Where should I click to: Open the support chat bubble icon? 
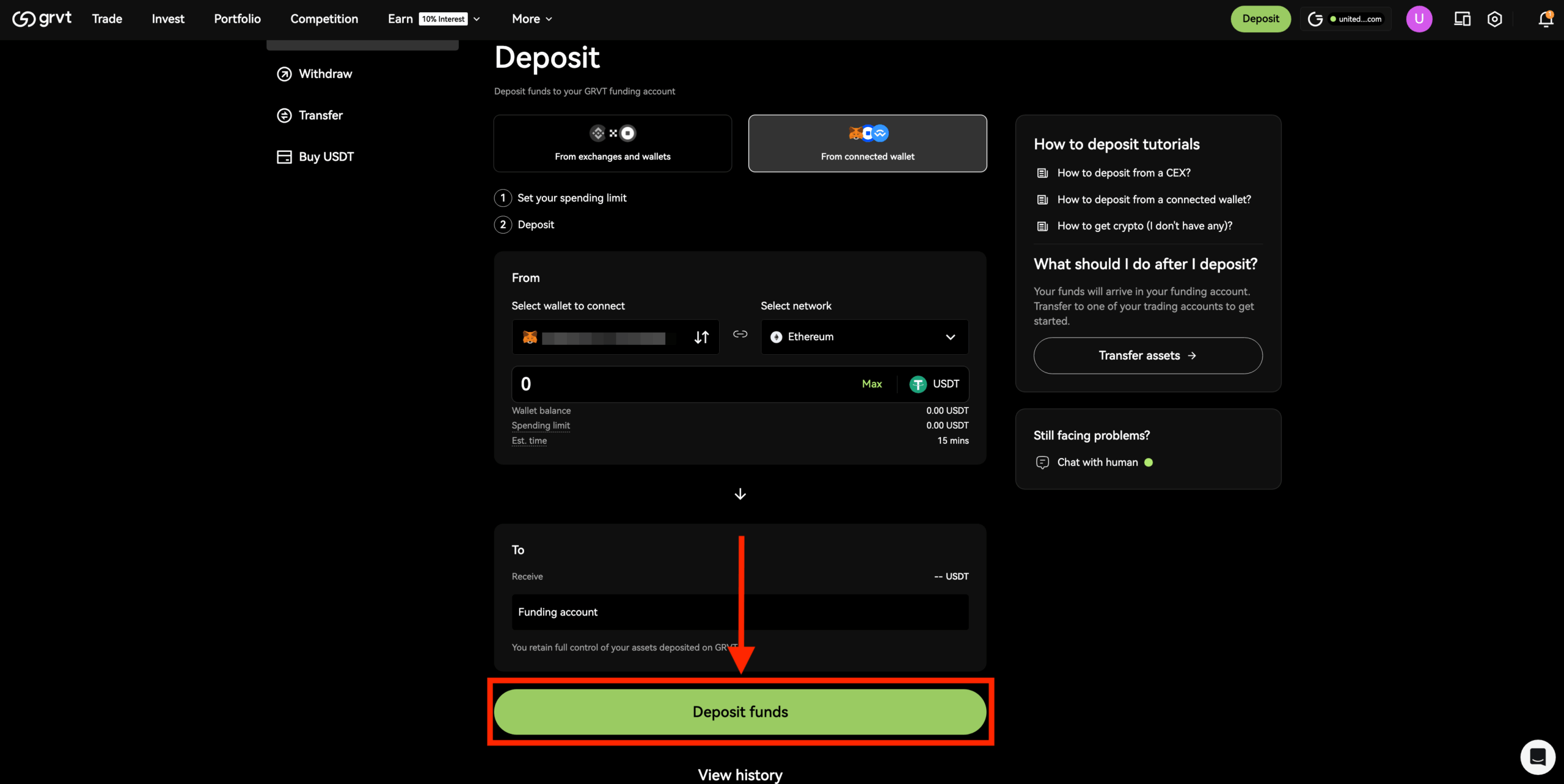tap(1537, 757)
